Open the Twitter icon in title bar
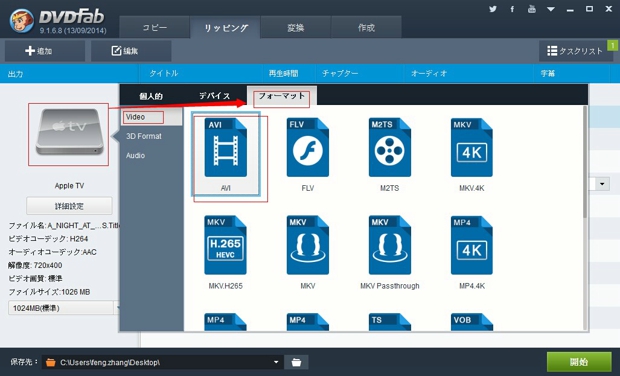This screenshot has width=620, height=376. (x=493, y=9)
